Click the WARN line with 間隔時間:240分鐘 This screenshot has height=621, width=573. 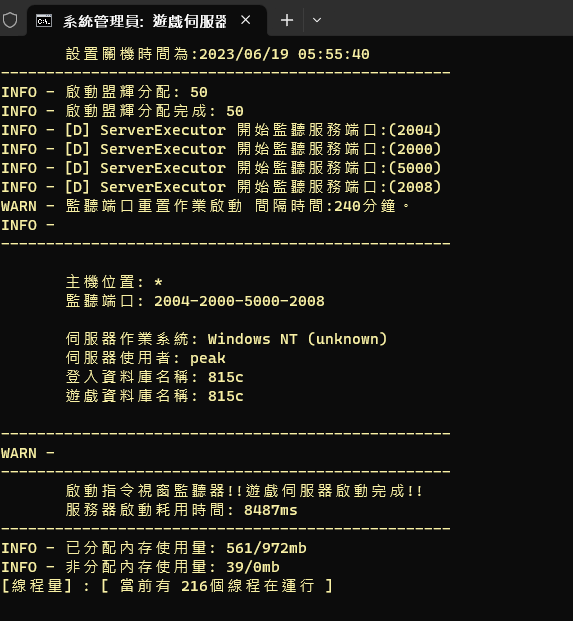206,206
